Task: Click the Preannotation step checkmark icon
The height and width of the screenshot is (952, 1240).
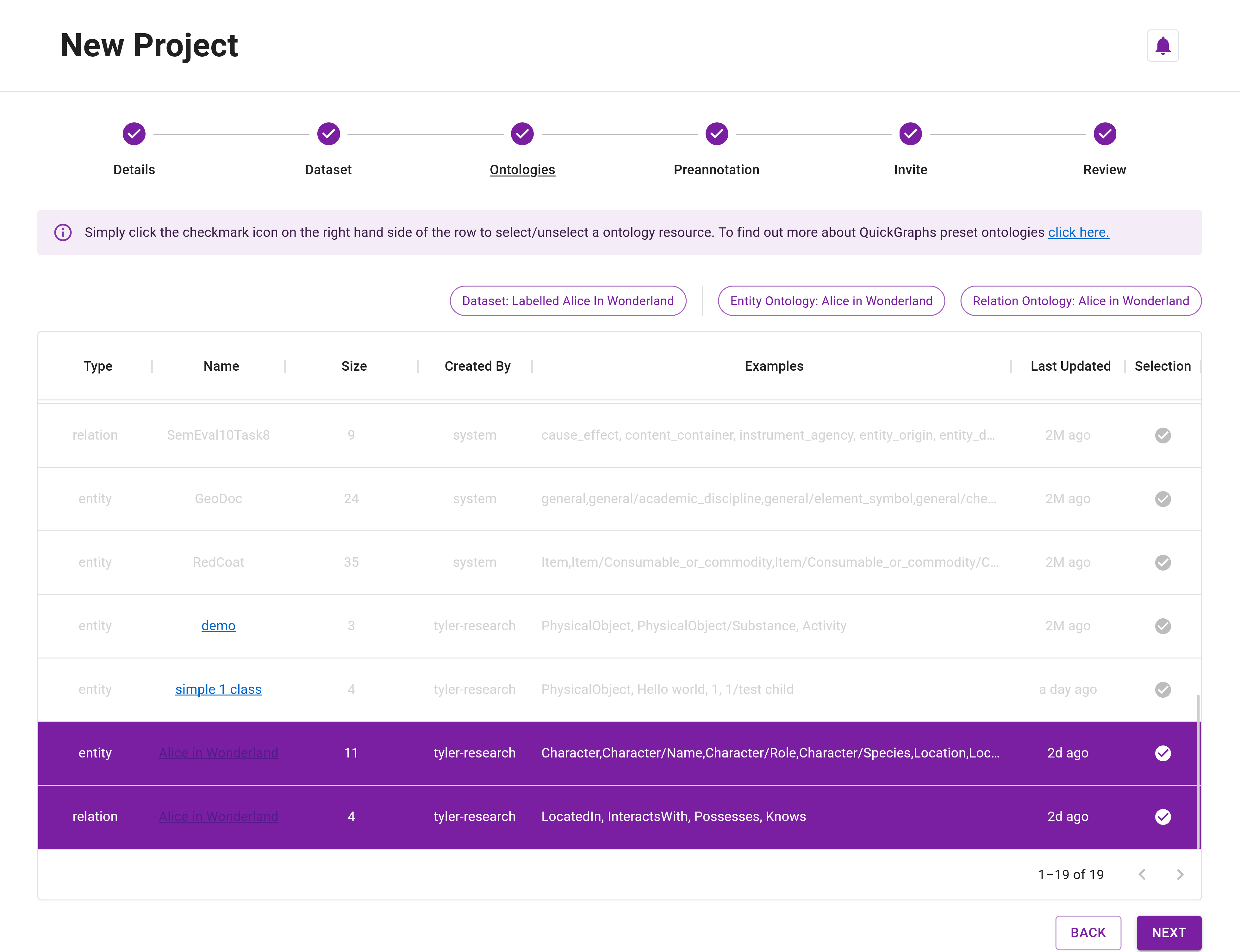Action: pyautogui.click(x=716, y=134)
